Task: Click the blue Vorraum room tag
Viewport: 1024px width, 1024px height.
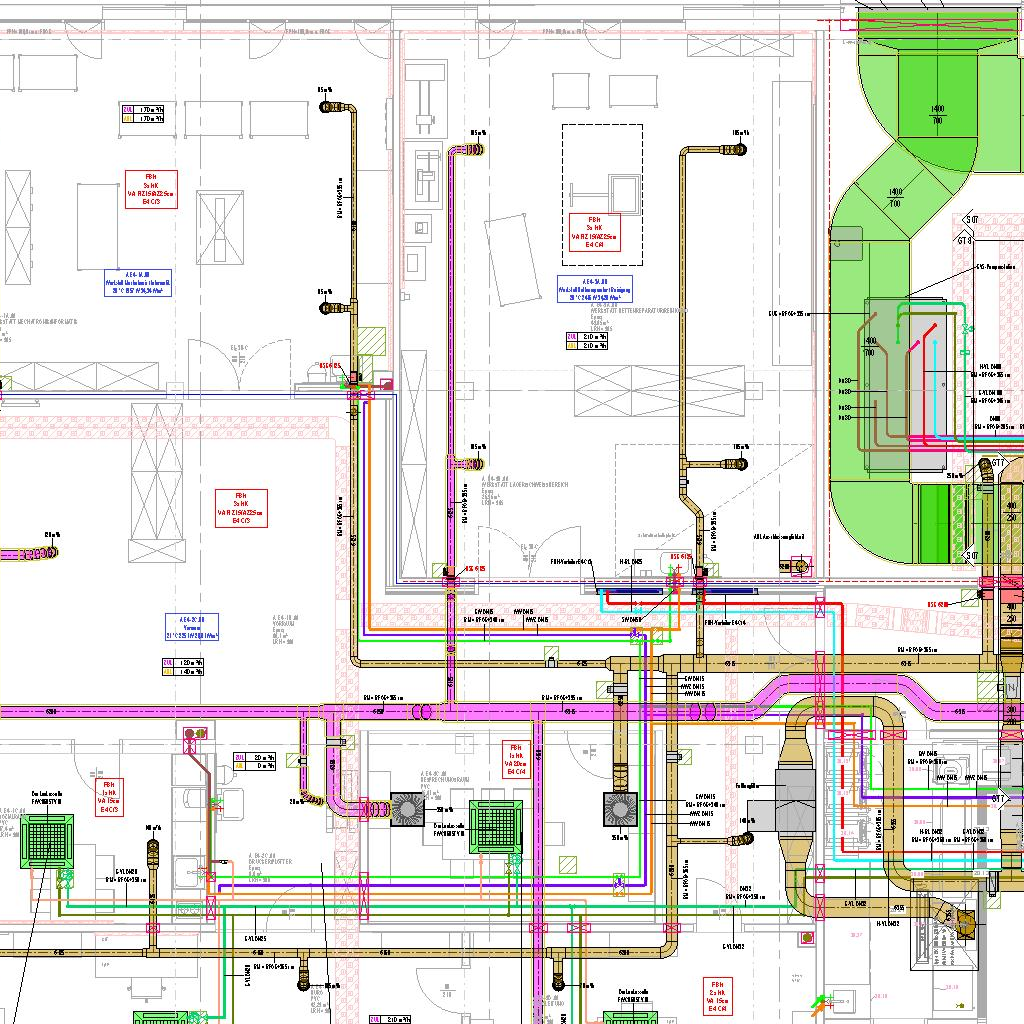Action: click(192, 627)
